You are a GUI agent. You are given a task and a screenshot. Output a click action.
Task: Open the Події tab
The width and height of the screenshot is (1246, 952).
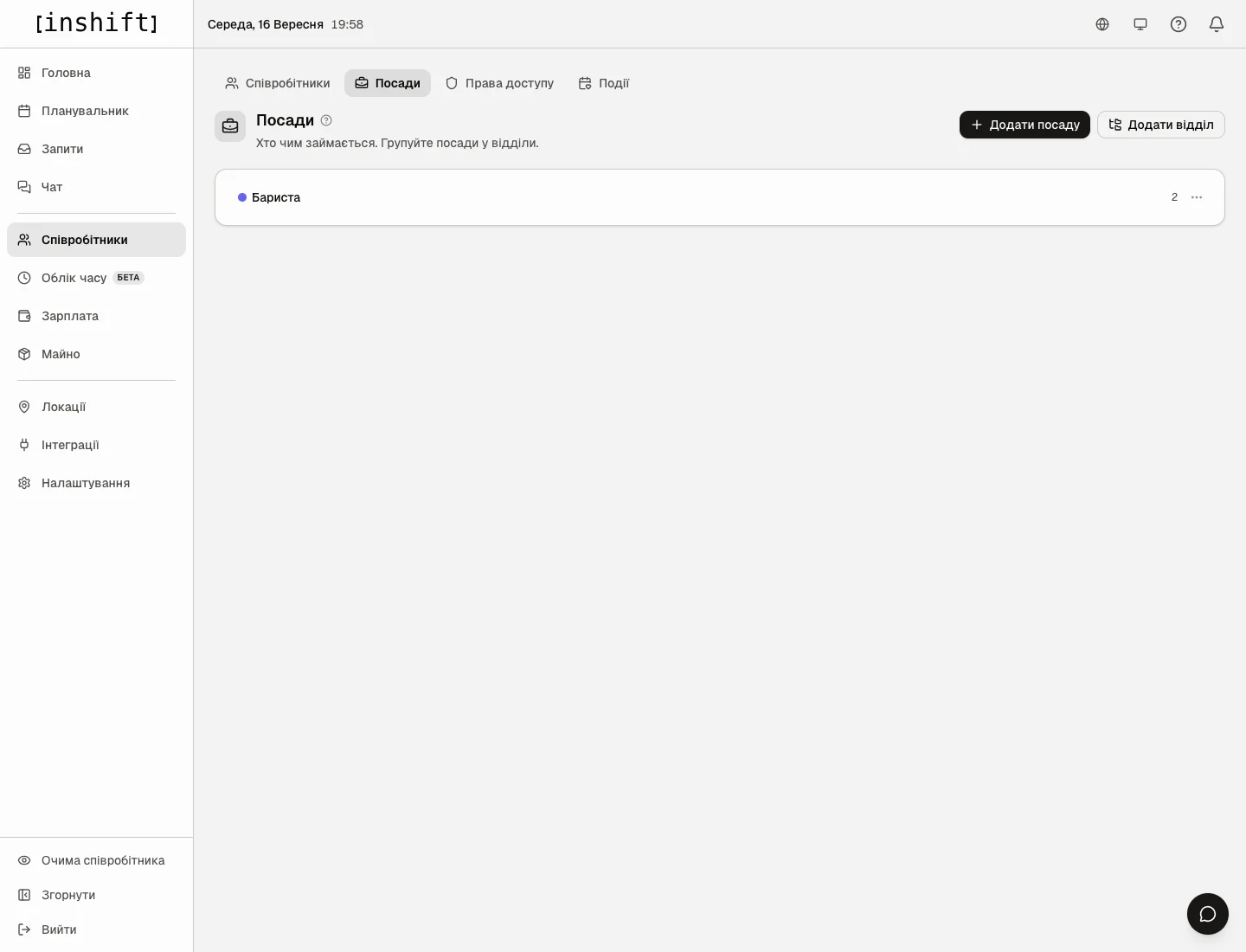pos(604,83)
